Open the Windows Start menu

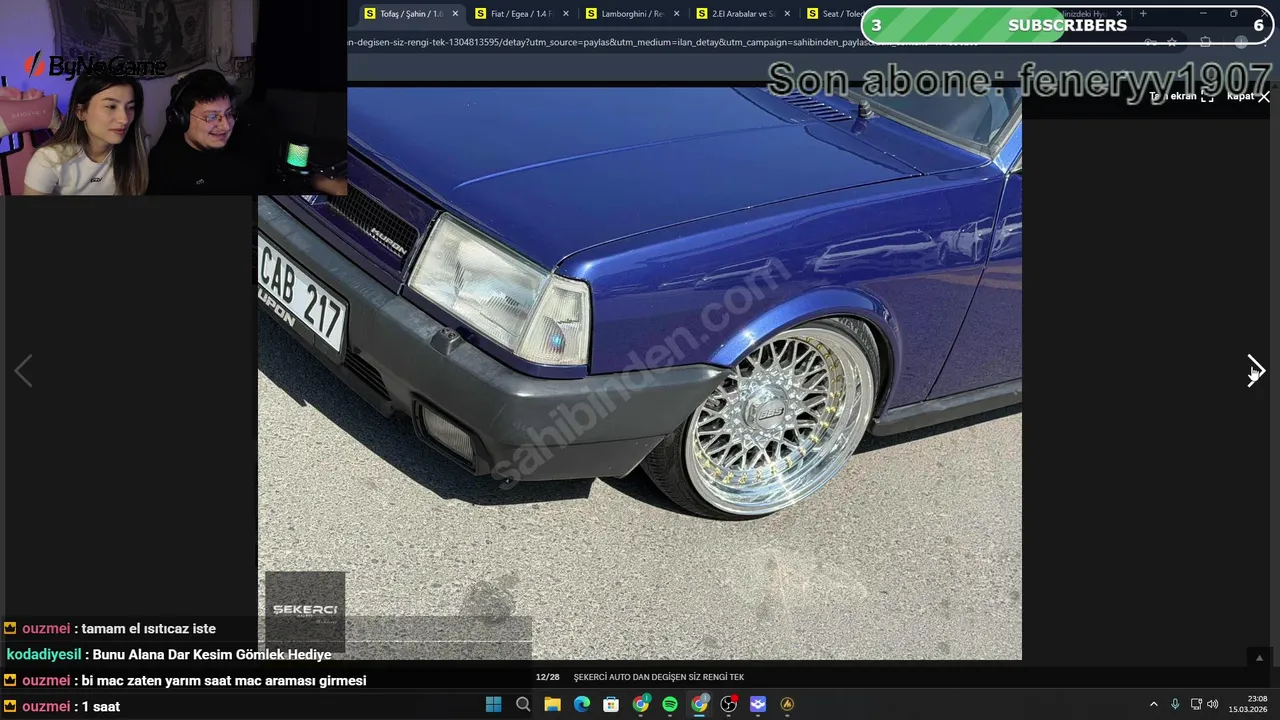493,704
